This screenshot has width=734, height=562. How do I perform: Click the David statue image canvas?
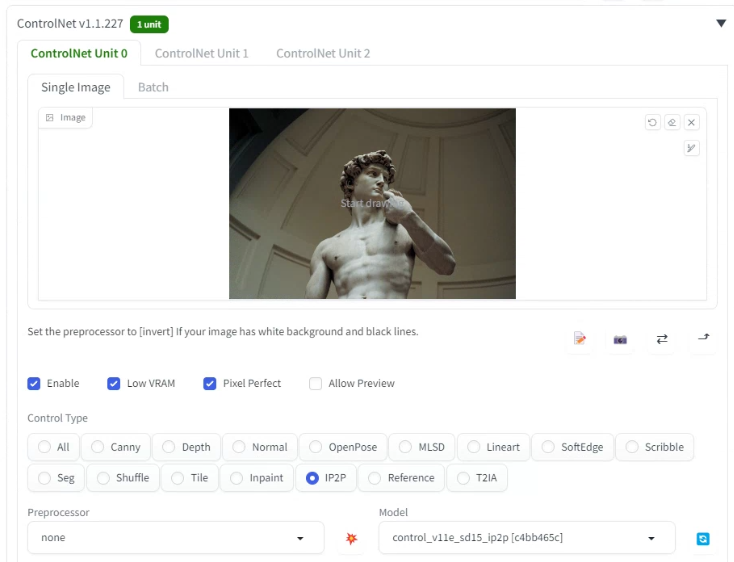(372, 204)
